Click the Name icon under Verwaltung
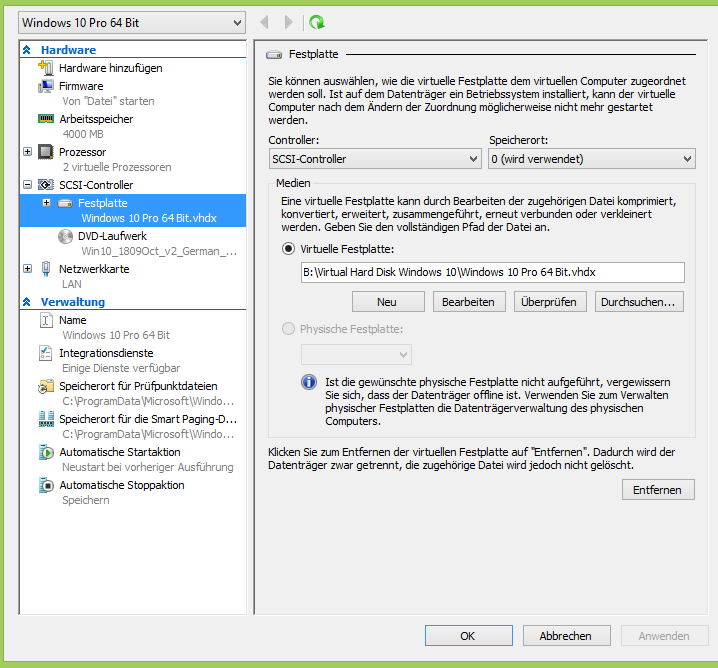The image size is (718, 668). tap(46, 320)
